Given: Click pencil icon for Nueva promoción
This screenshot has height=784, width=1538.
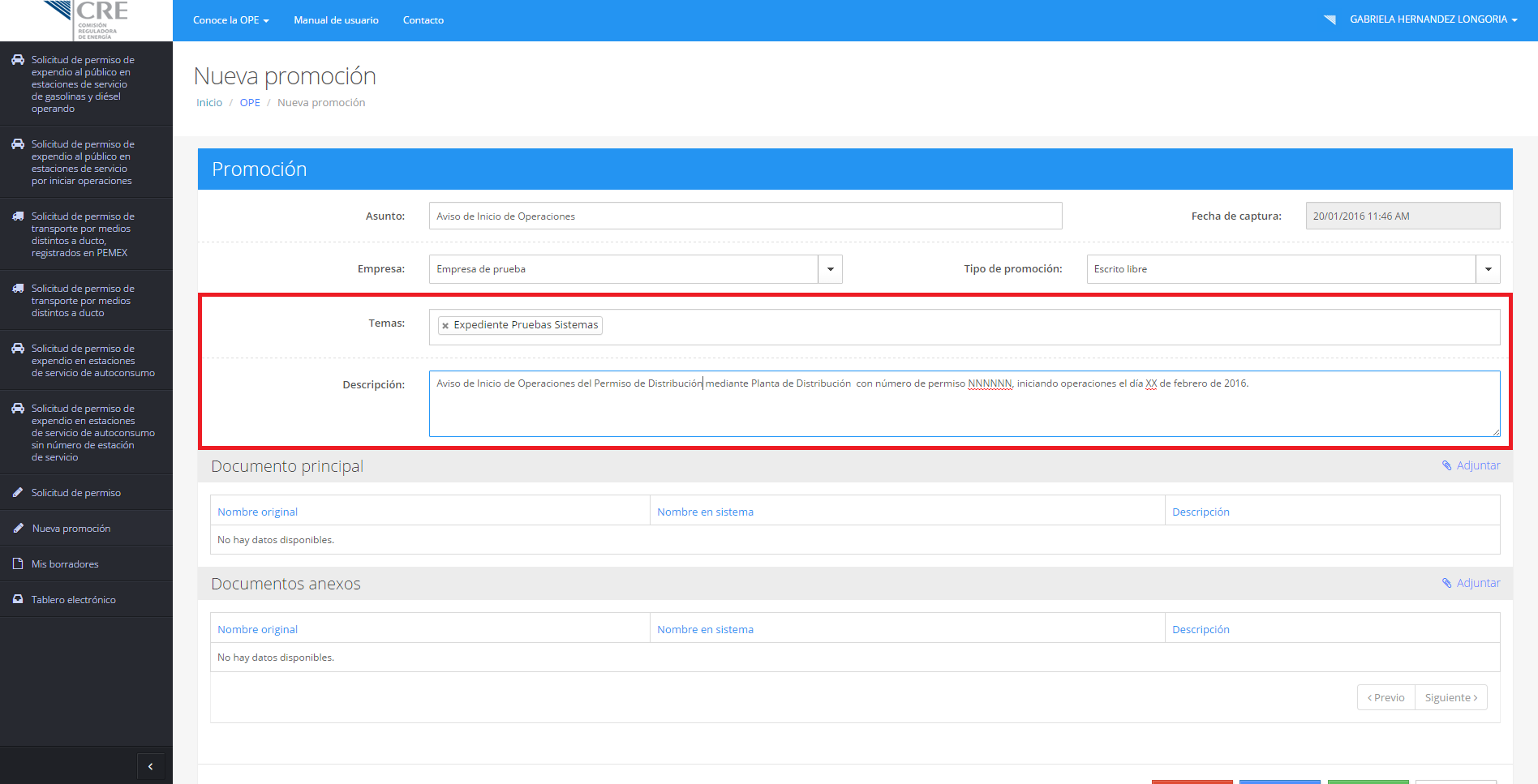Looking at the screenshot, I should (x=18, y=528).
